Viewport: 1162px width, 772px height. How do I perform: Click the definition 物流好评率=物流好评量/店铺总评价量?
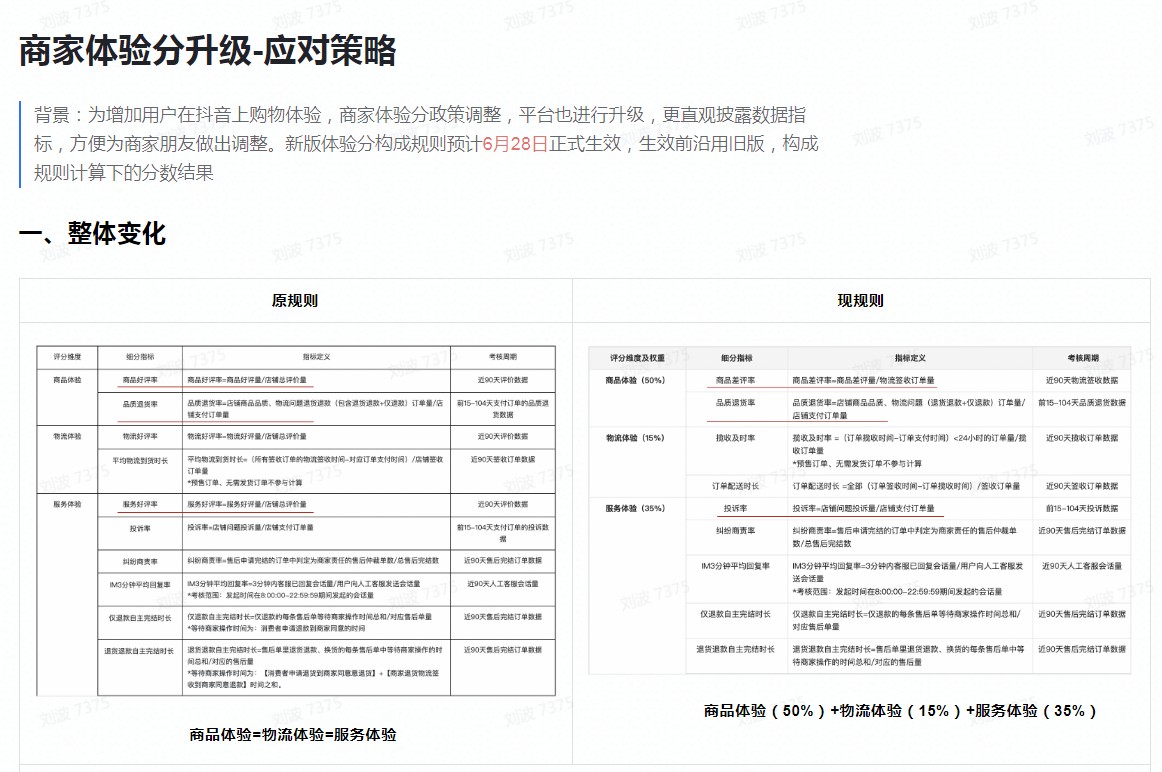(247, 436)
